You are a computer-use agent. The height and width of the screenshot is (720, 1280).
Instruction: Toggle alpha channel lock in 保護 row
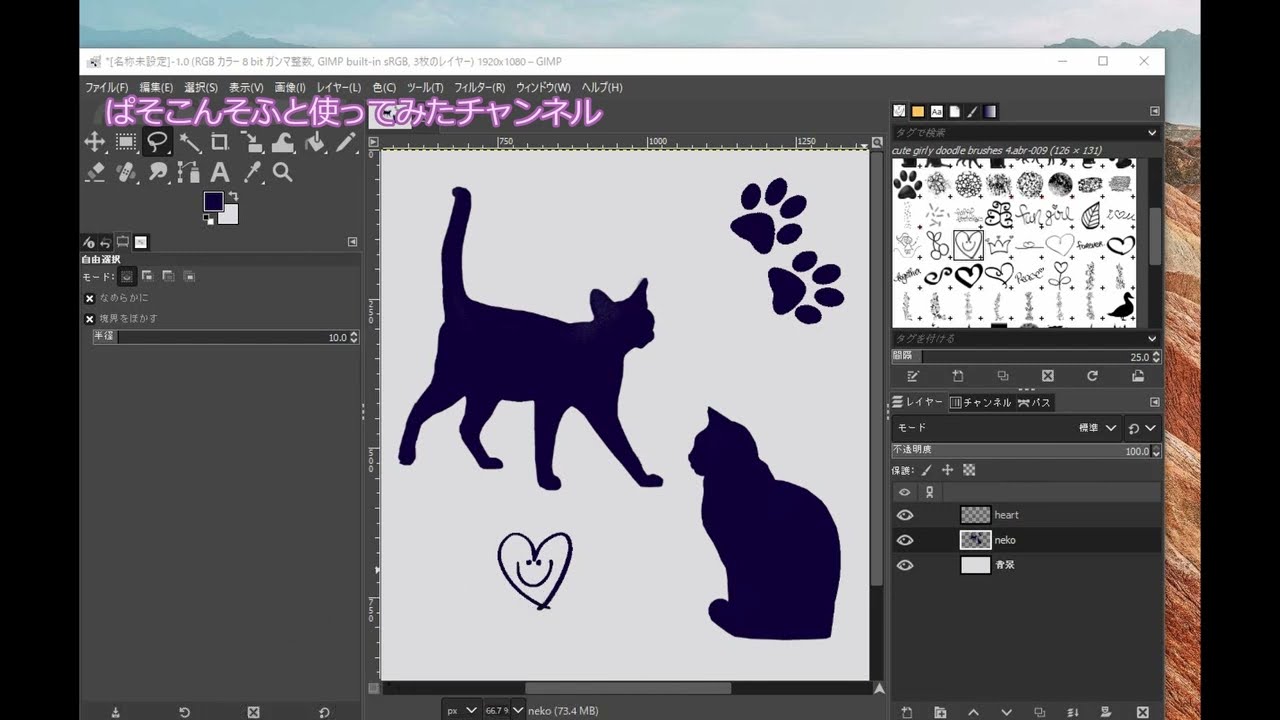[x=968, y=470]
